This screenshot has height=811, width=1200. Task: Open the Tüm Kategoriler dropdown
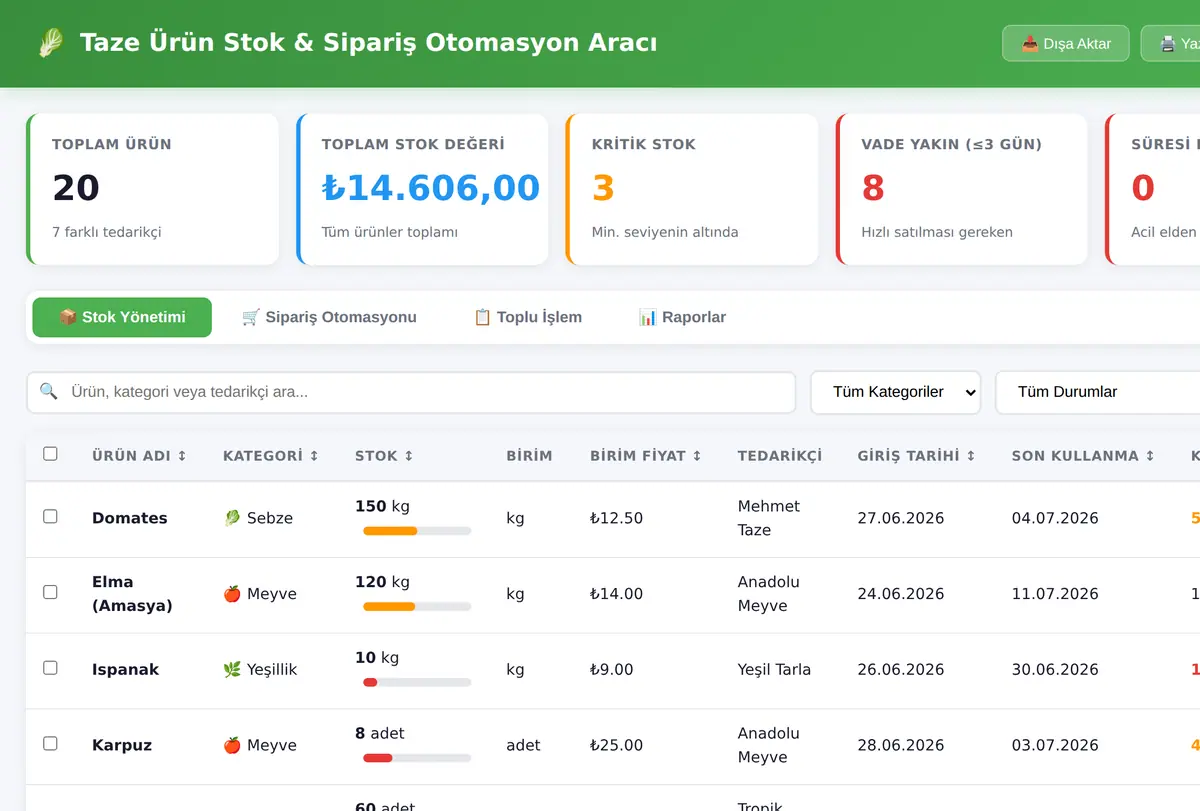(896, 392)
